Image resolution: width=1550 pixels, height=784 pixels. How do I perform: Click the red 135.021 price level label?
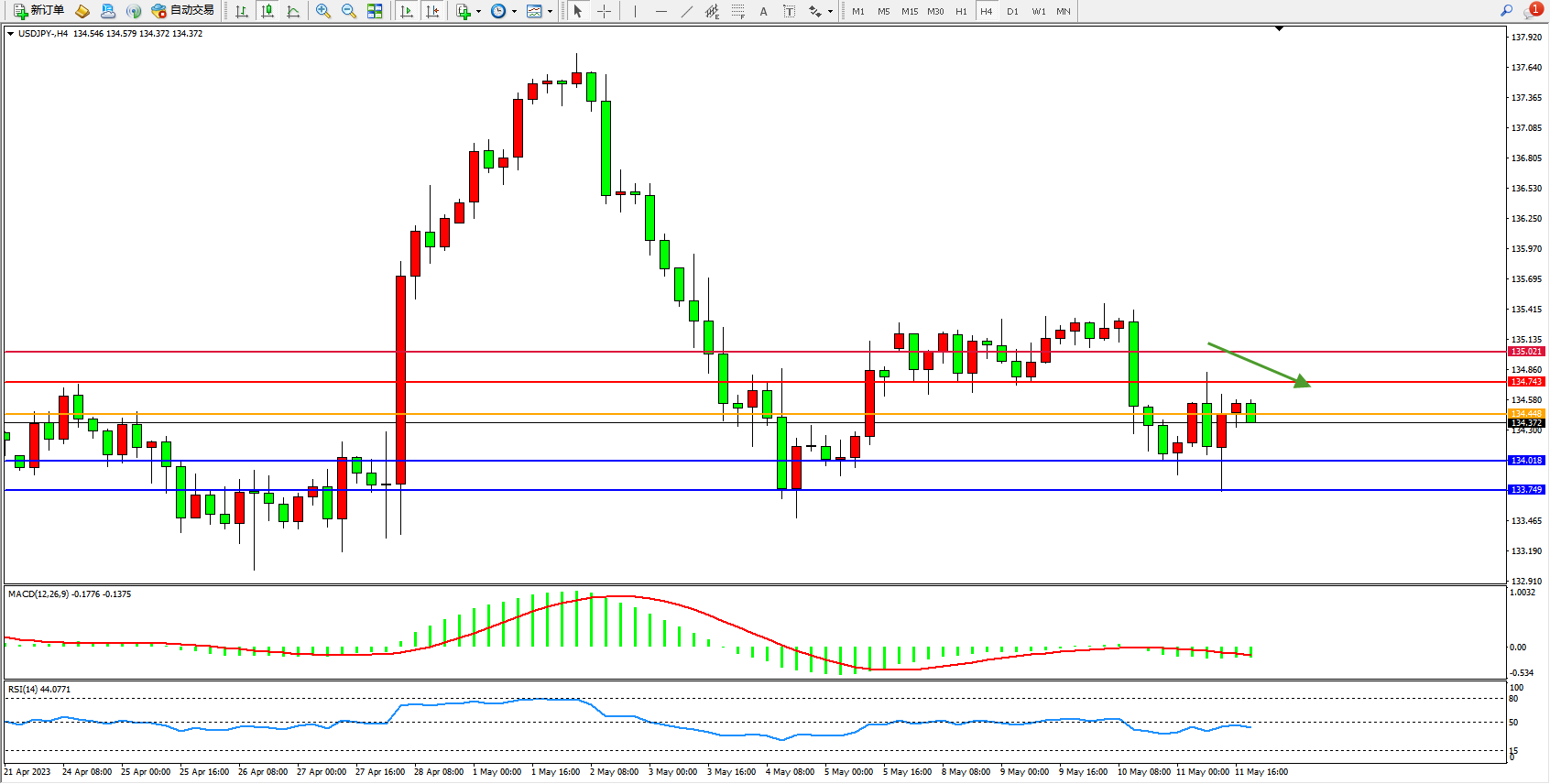pos(1526,352)
